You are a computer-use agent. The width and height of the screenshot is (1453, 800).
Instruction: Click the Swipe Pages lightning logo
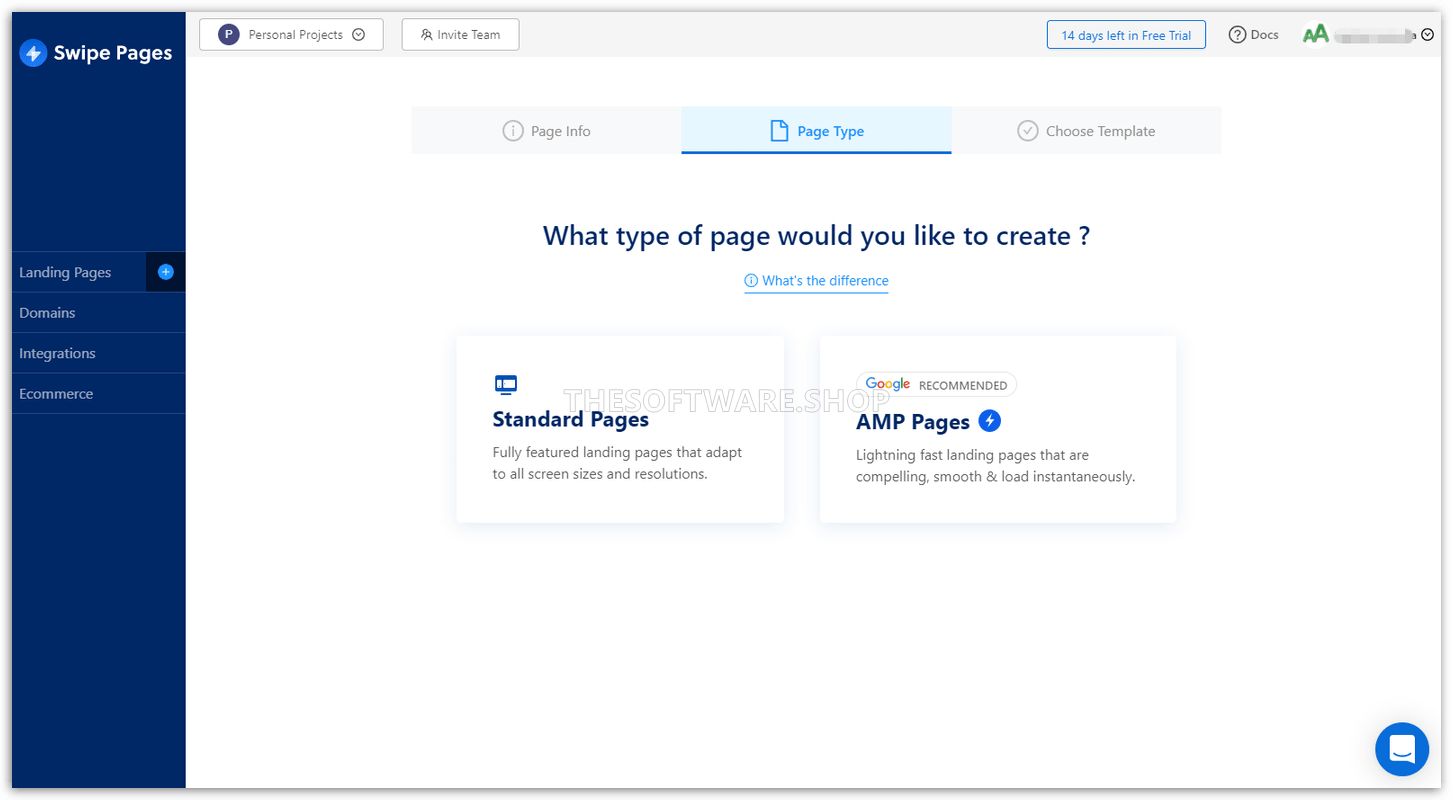point(33,53)
